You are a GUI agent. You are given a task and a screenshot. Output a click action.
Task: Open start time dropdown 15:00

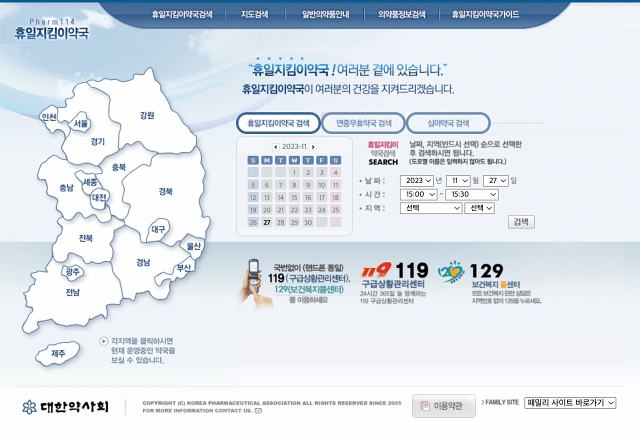[x=419, y=195]
